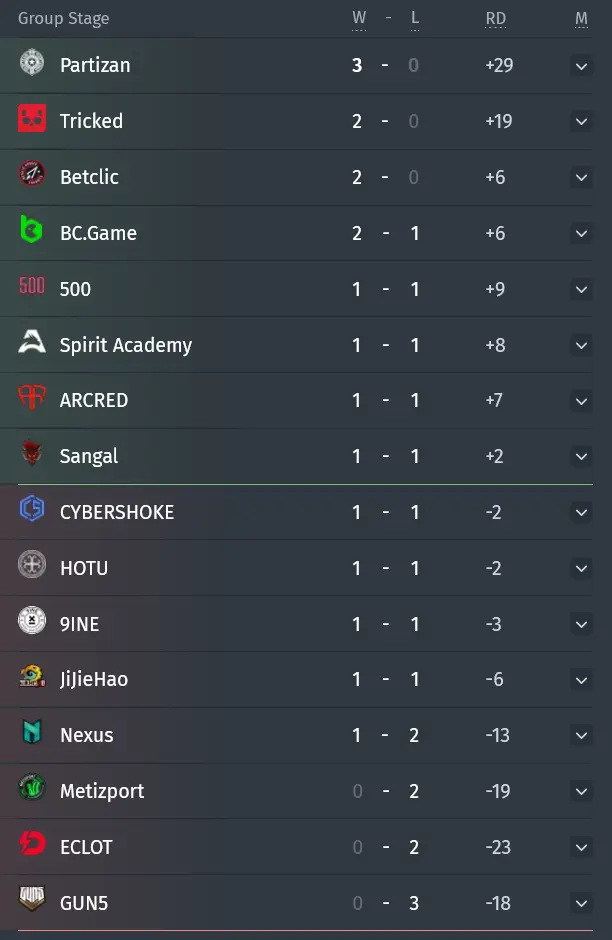Screen dimensions: 612x940
Task: Click the ARCRED red logo
Action: (x=32, y=397)
